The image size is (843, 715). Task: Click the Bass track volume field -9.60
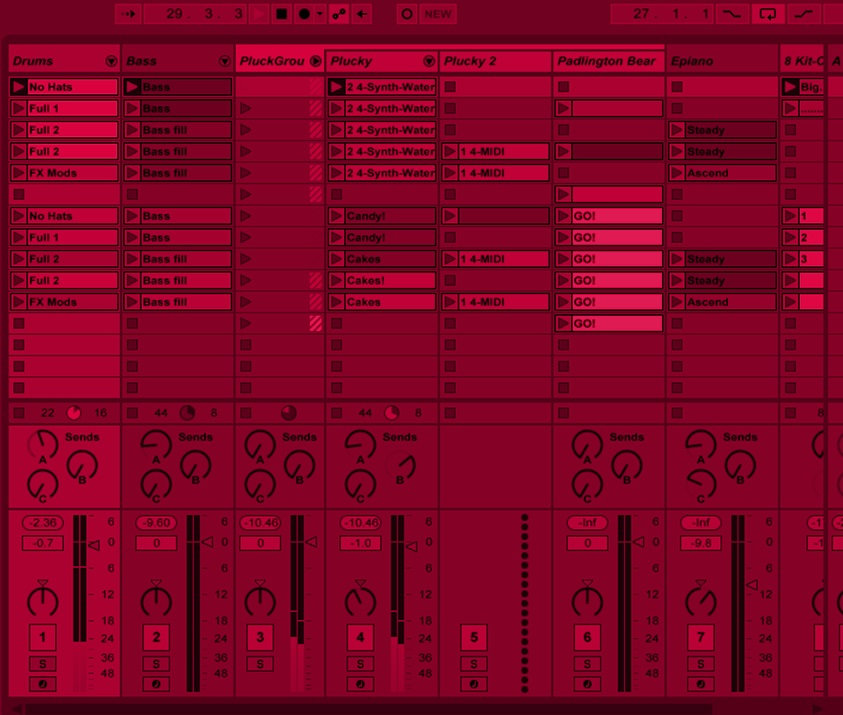[x=155, y=523]
